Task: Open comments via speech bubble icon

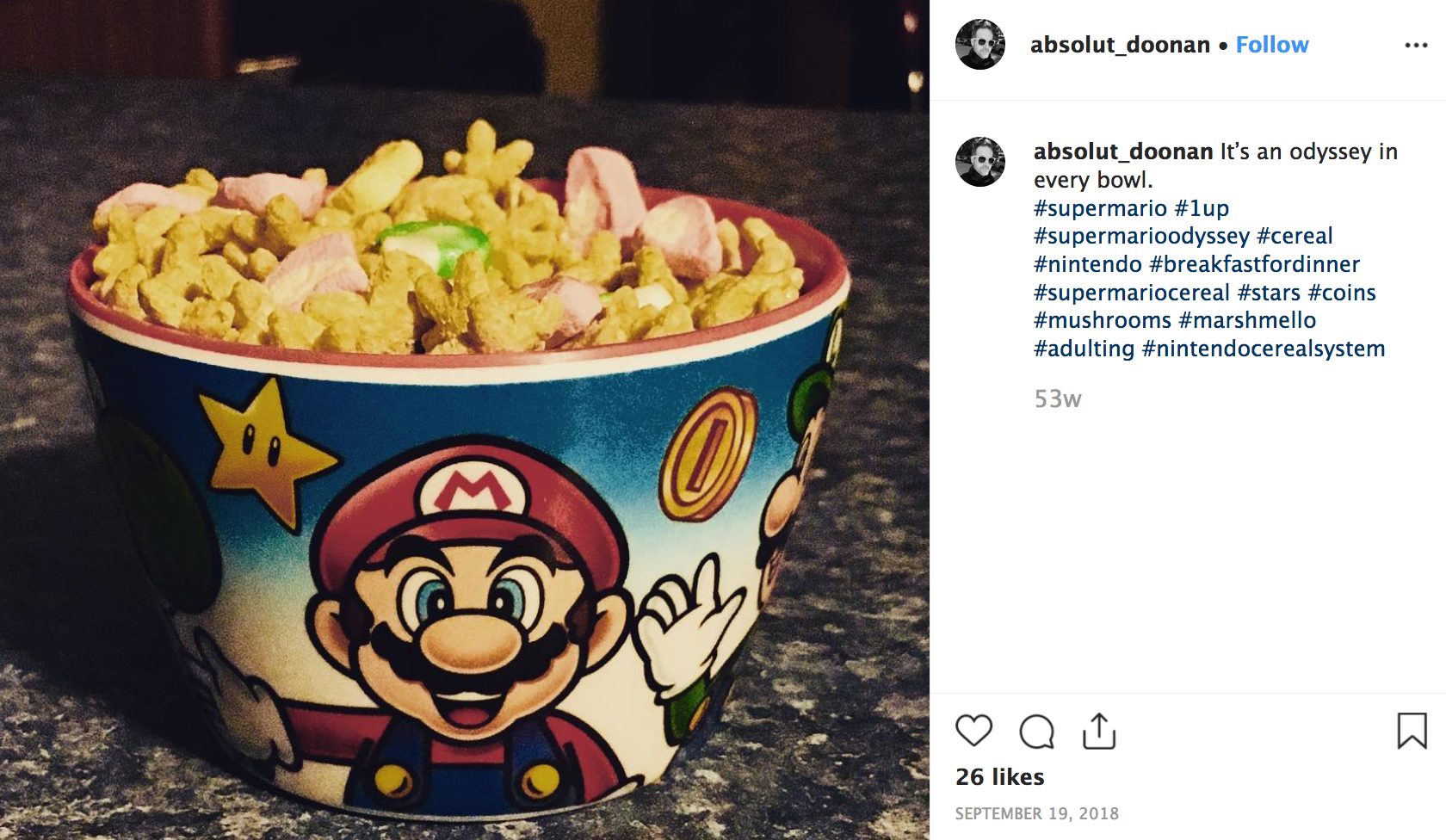Action: 1036,732
